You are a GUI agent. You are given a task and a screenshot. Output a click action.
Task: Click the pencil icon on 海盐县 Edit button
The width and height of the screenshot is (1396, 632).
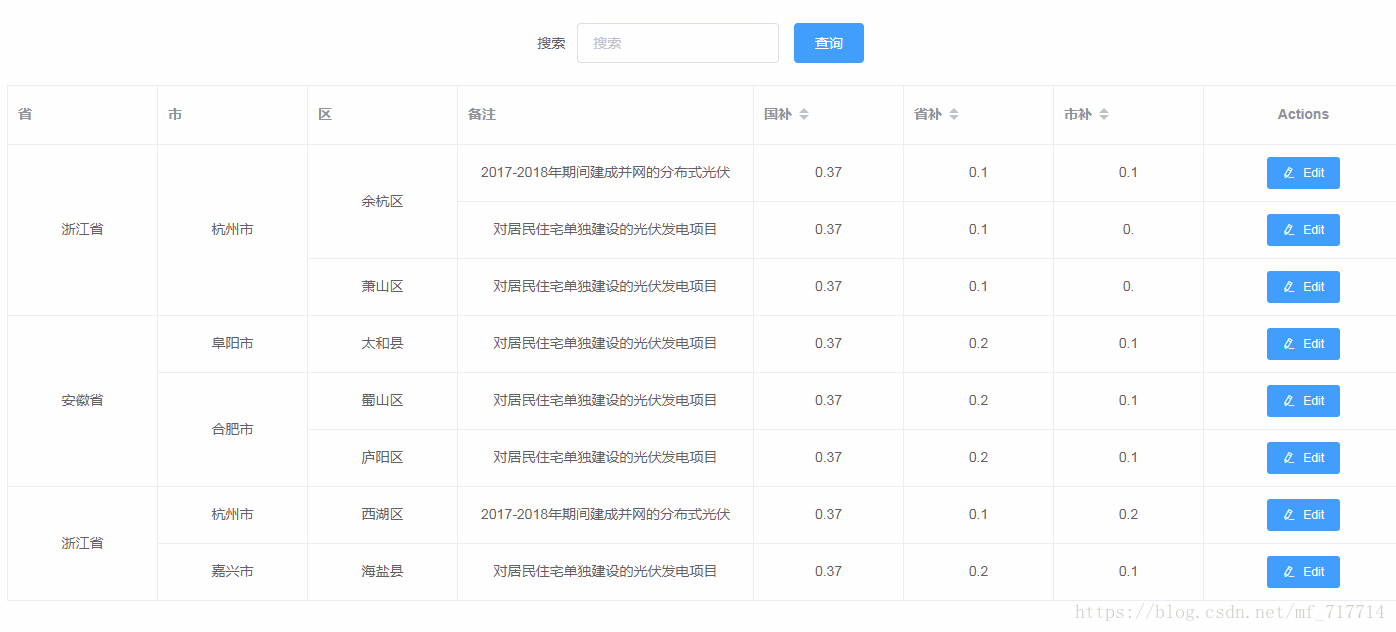[x=1289, y=571]
